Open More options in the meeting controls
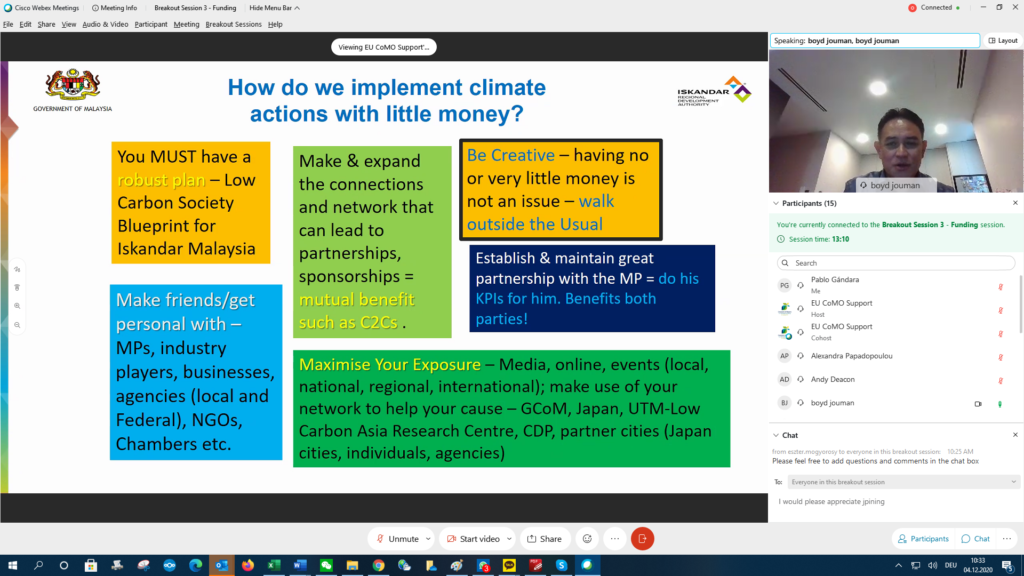Viewport: 1024px width, 576px height. tap(614, 538)
